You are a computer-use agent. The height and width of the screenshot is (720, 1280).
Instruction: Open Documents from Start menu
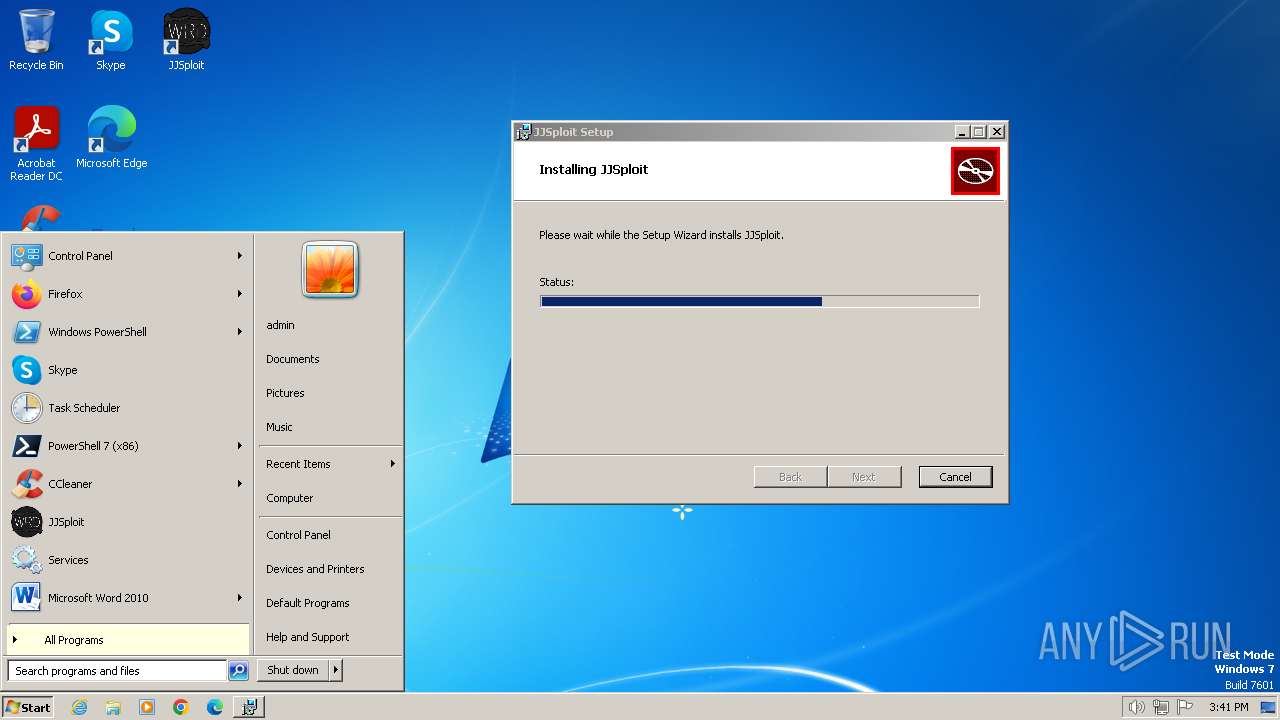pyautogui.click(x=293, y=359)
